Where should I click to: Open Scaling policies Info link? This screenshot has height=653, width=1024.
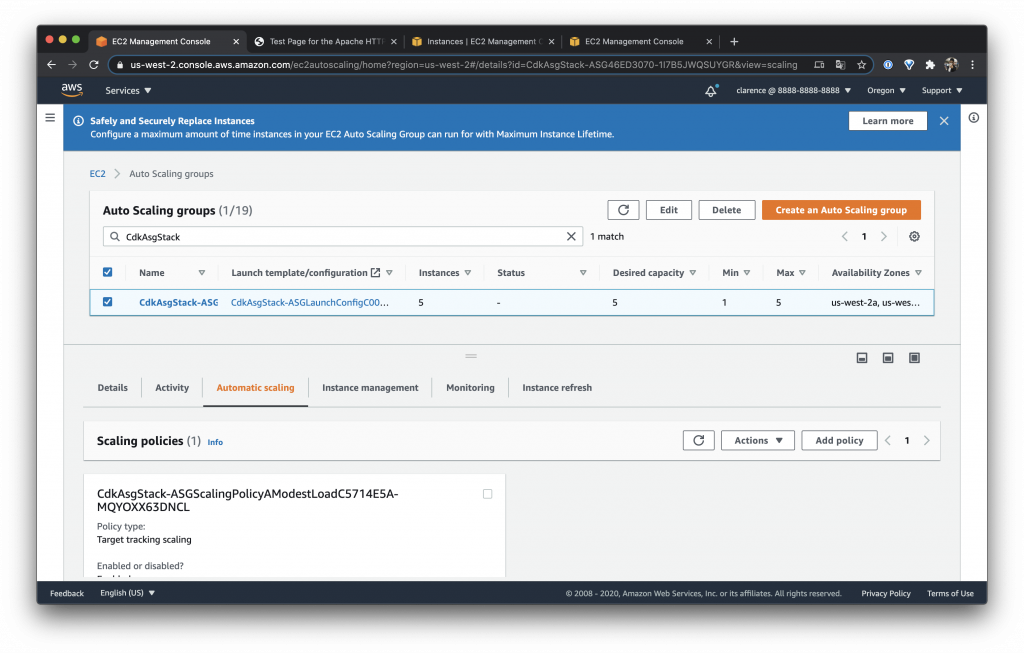(215, 442)
